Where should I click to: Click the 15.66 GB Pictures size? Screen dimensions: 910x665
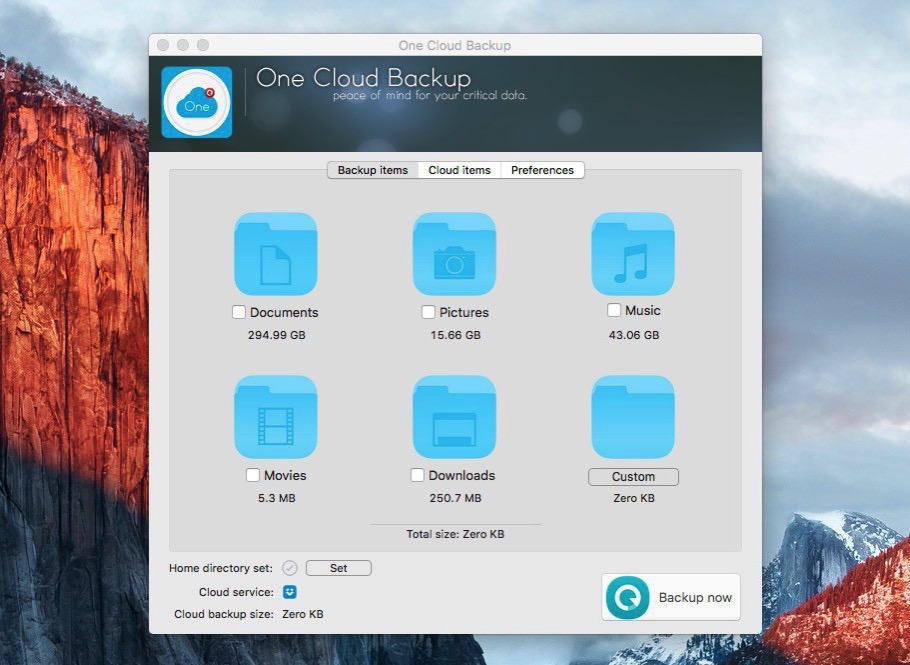tap(456, 335)
